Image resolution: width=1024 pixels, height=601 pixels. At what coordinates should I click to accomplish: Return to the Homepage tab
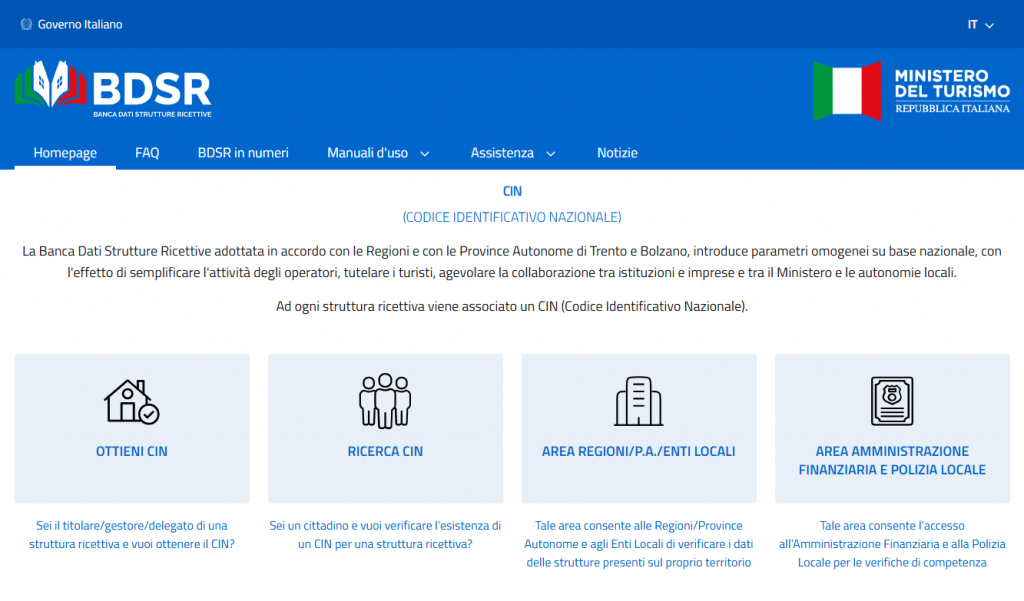65,153
